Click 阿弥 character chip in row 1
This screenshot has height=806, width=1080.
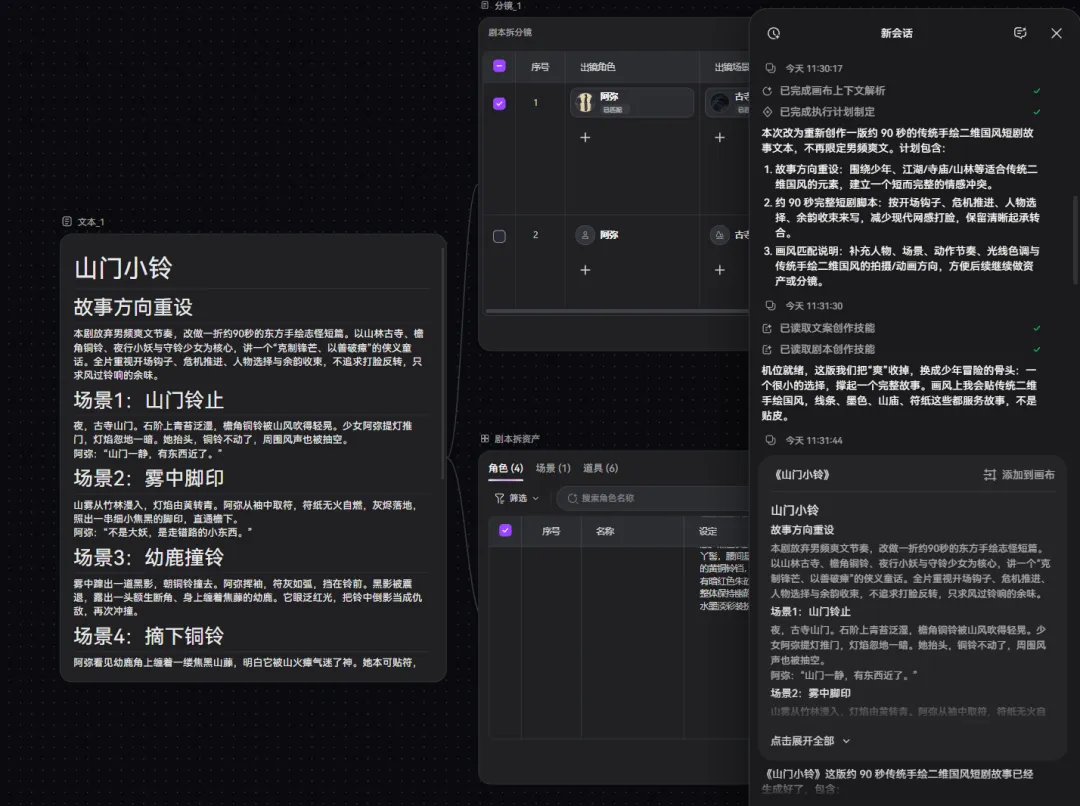coord(632,103)
